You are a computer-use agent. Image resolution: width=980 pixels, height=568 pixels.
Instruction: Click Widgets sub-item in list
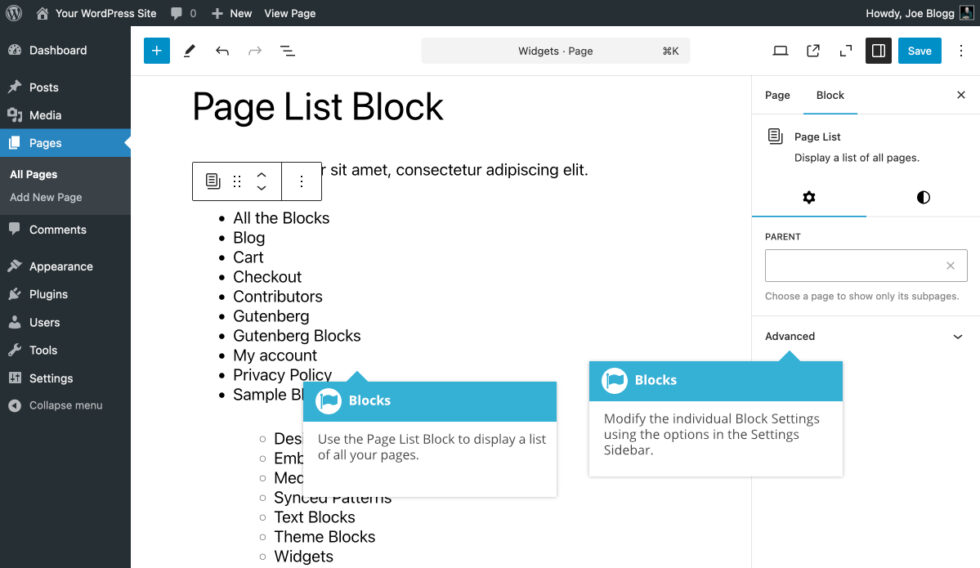(303, 556)
